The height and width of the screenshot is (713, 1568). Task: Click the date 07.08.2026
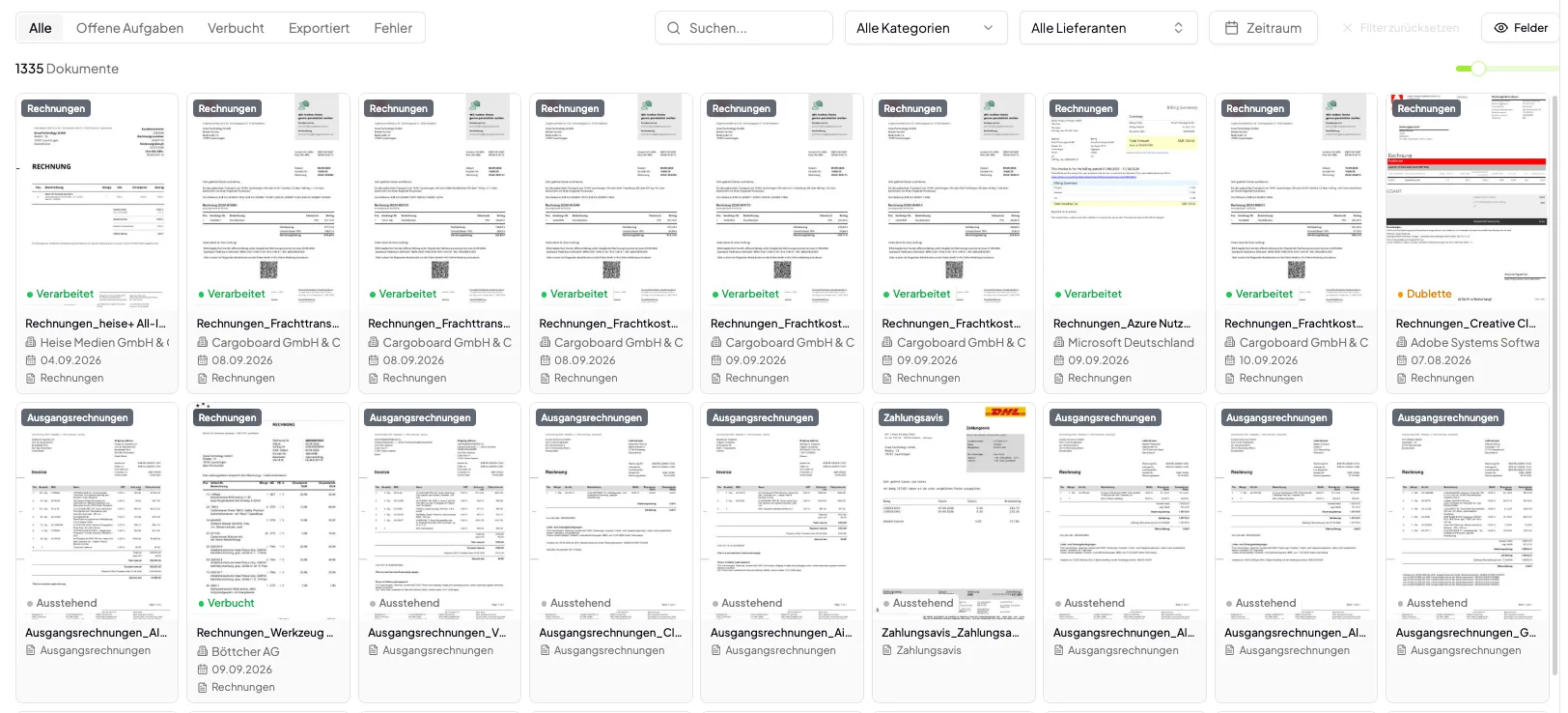[1441, 360]
